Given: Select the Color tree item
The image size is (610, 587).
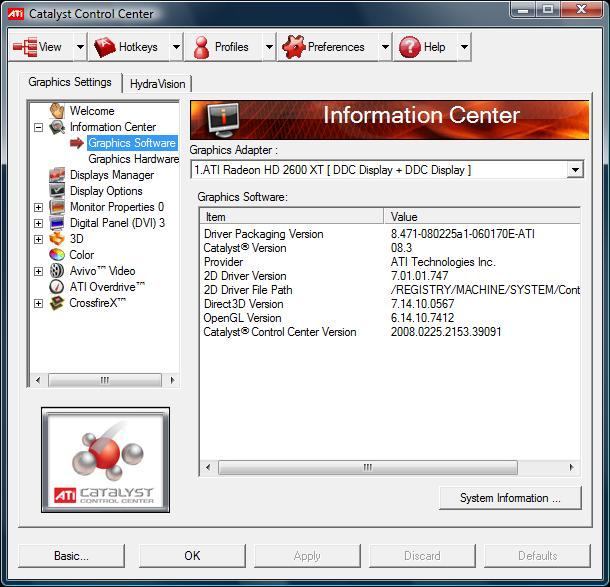Looking at the screenshot, I should point(81,255).
